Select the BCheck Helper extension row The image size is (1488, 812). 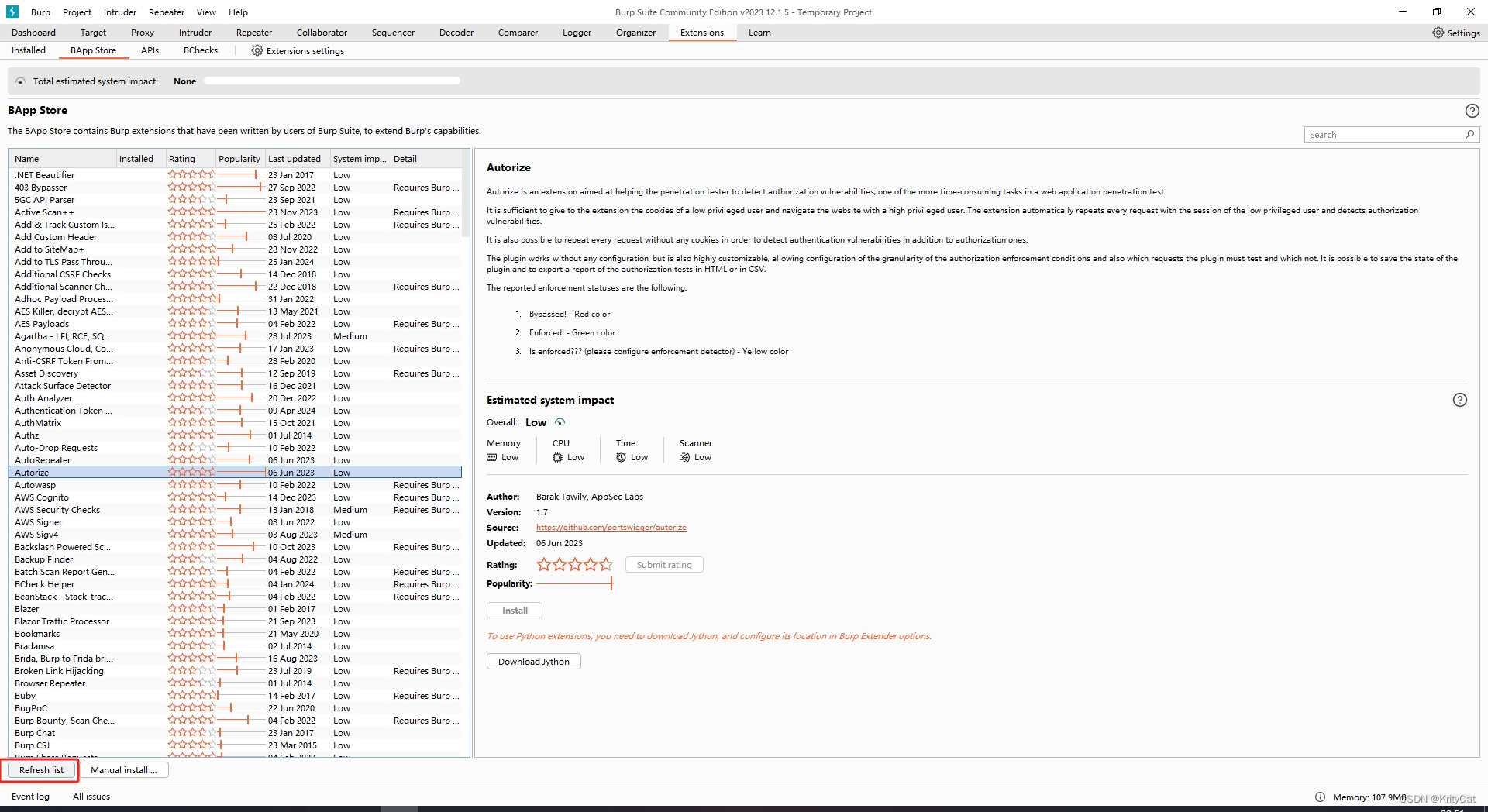(236, 584)
